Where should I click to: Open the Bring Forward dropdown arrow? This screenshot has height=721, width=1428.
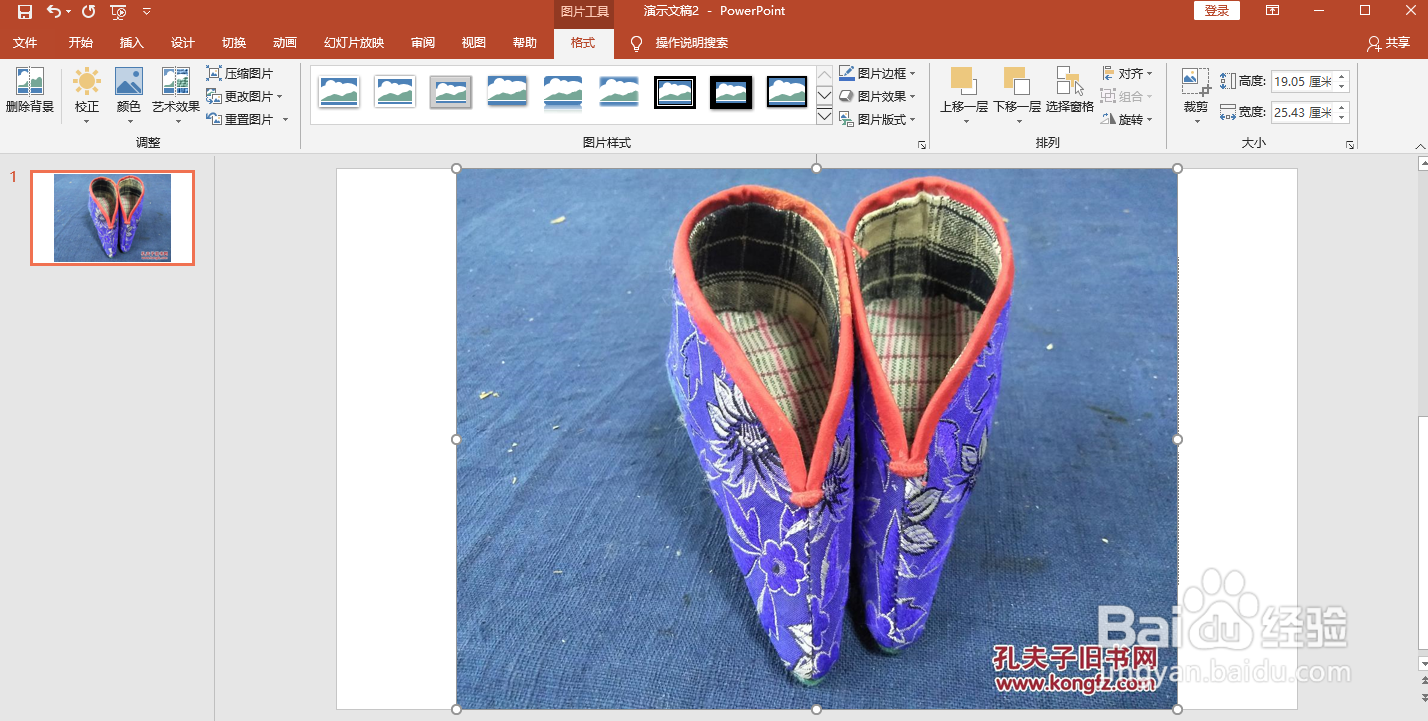[966, 122]
